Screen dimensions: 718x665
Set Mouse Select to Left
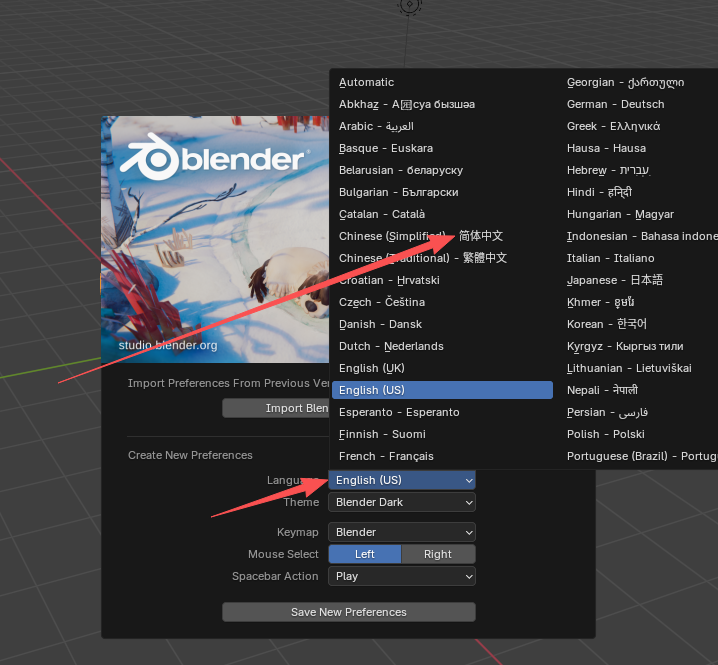365,554
